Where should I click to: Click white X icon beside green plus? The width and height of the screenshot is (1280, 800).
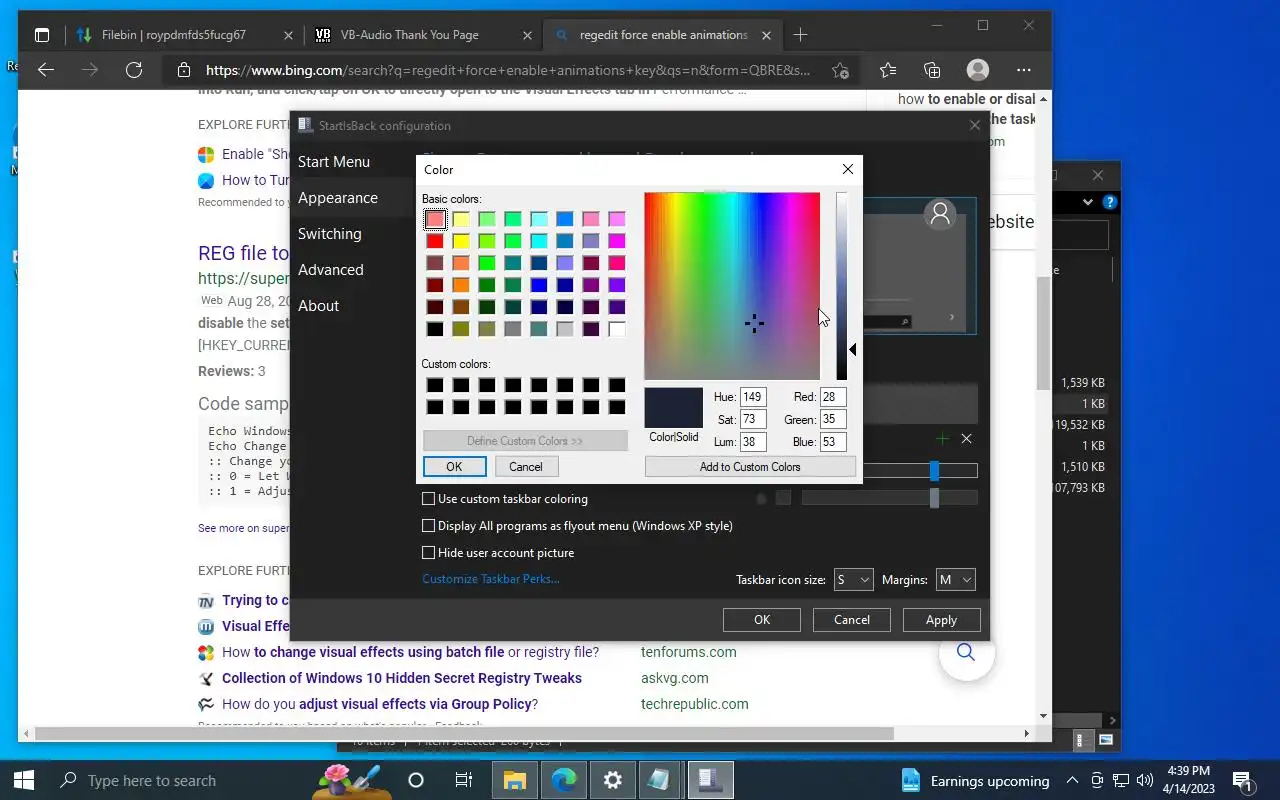(966, 439)
